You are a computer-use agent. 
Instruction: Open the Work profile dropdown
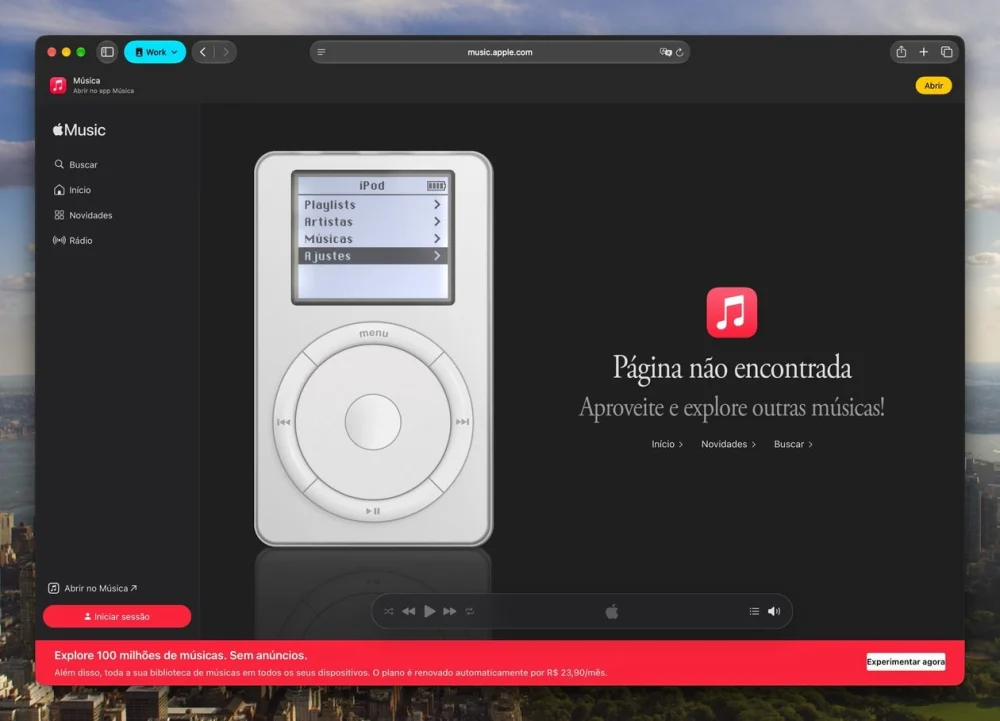[x=155, y=52]
